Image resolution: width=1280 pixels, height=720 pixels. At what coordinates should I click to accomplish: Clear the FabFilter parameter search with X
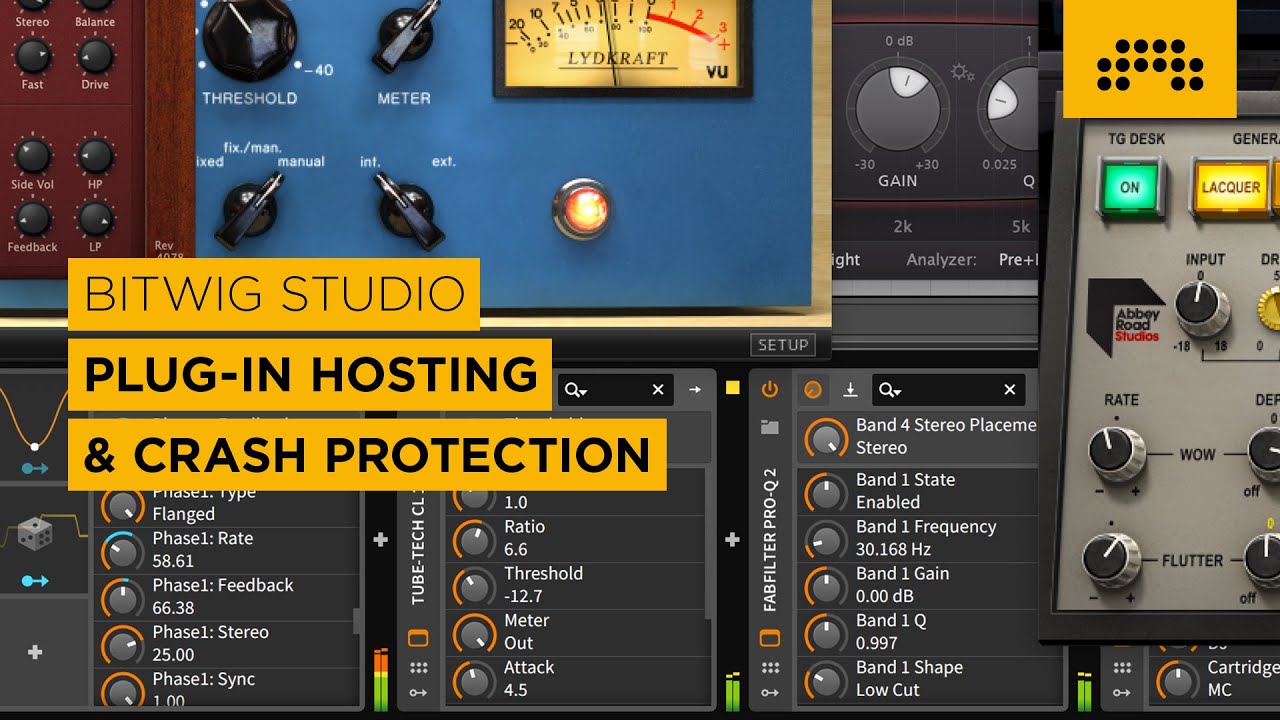point(1010,390)
